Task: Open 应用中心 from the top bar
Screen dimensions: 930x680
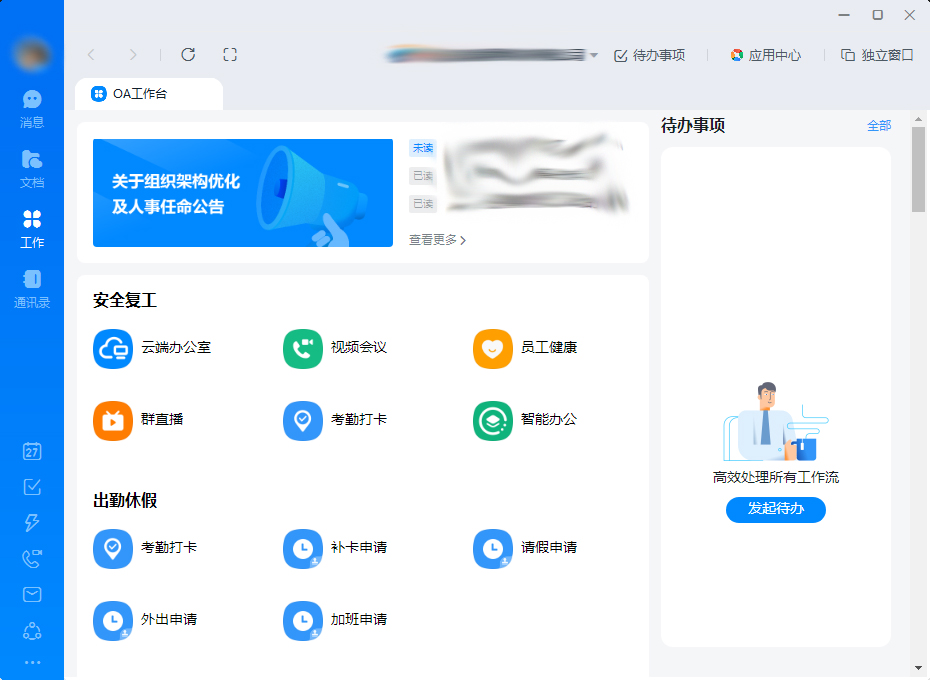Action: click(x=766, y=55)
